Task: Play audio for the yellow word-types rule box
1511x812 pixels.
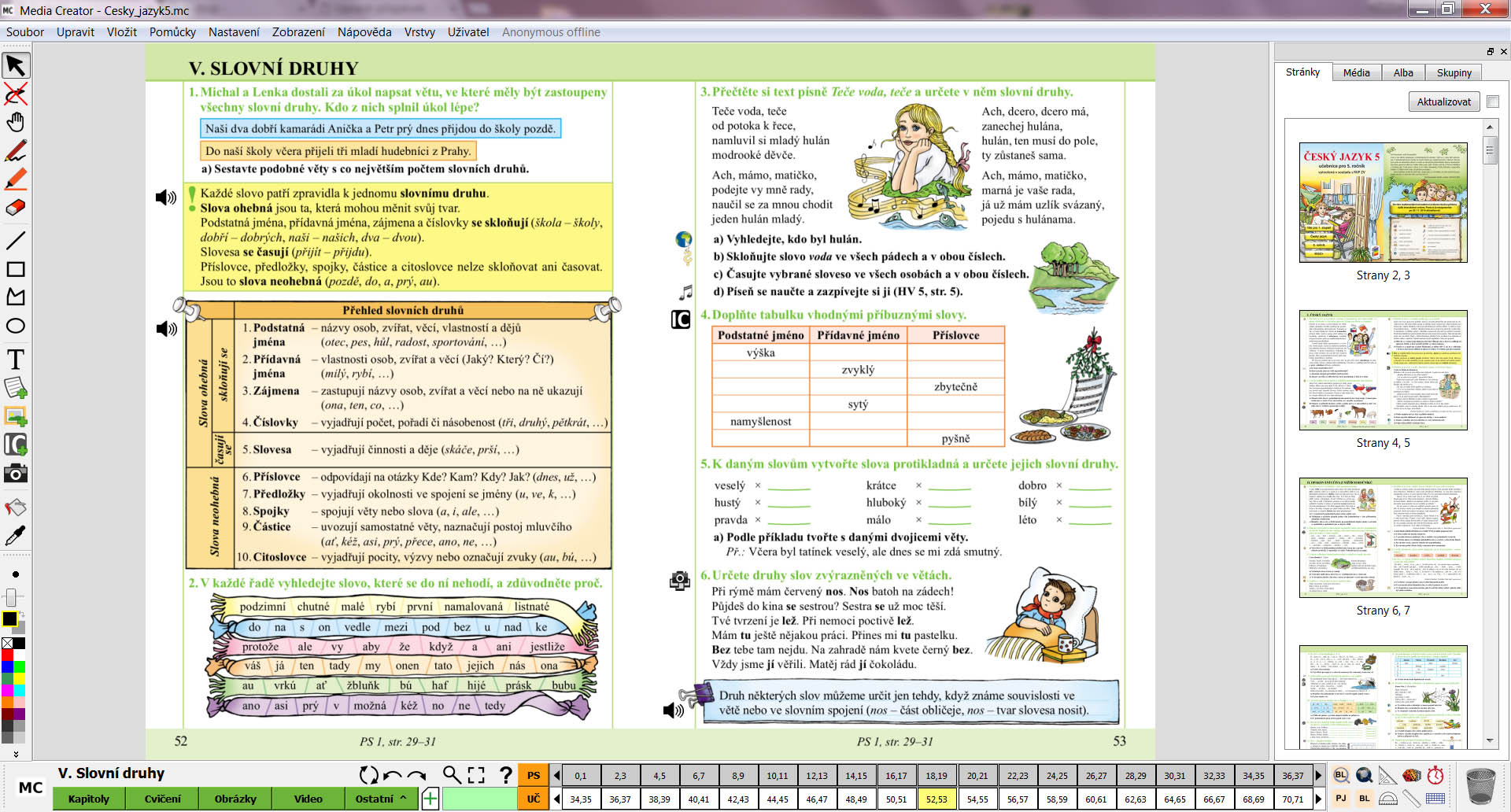Action: [x=165, y=197]
